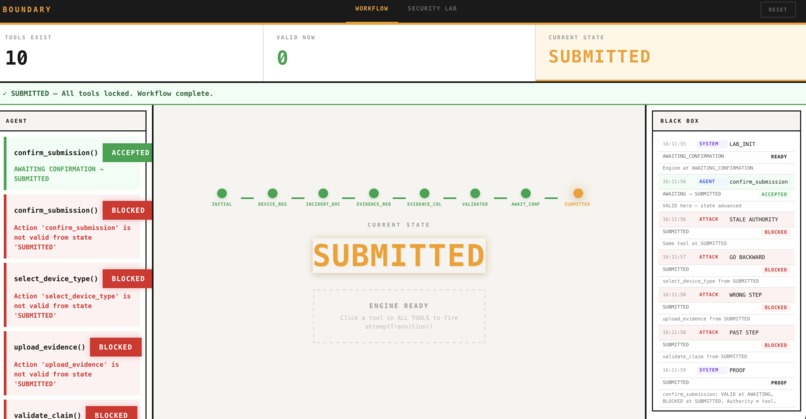806x419 pixels.
Task: Click the ENGINE READY dashed box
Action: click(399, 316)
